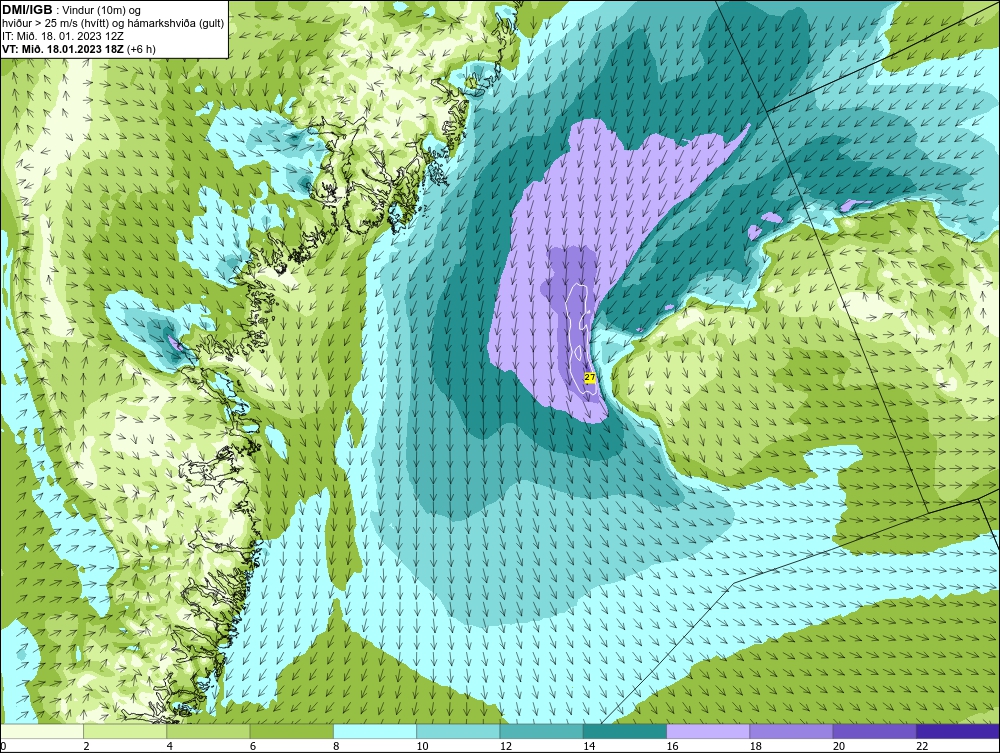Select the 16-18 m/s lavender legend swatch
1000x753 pixels.
pos(708,731)
